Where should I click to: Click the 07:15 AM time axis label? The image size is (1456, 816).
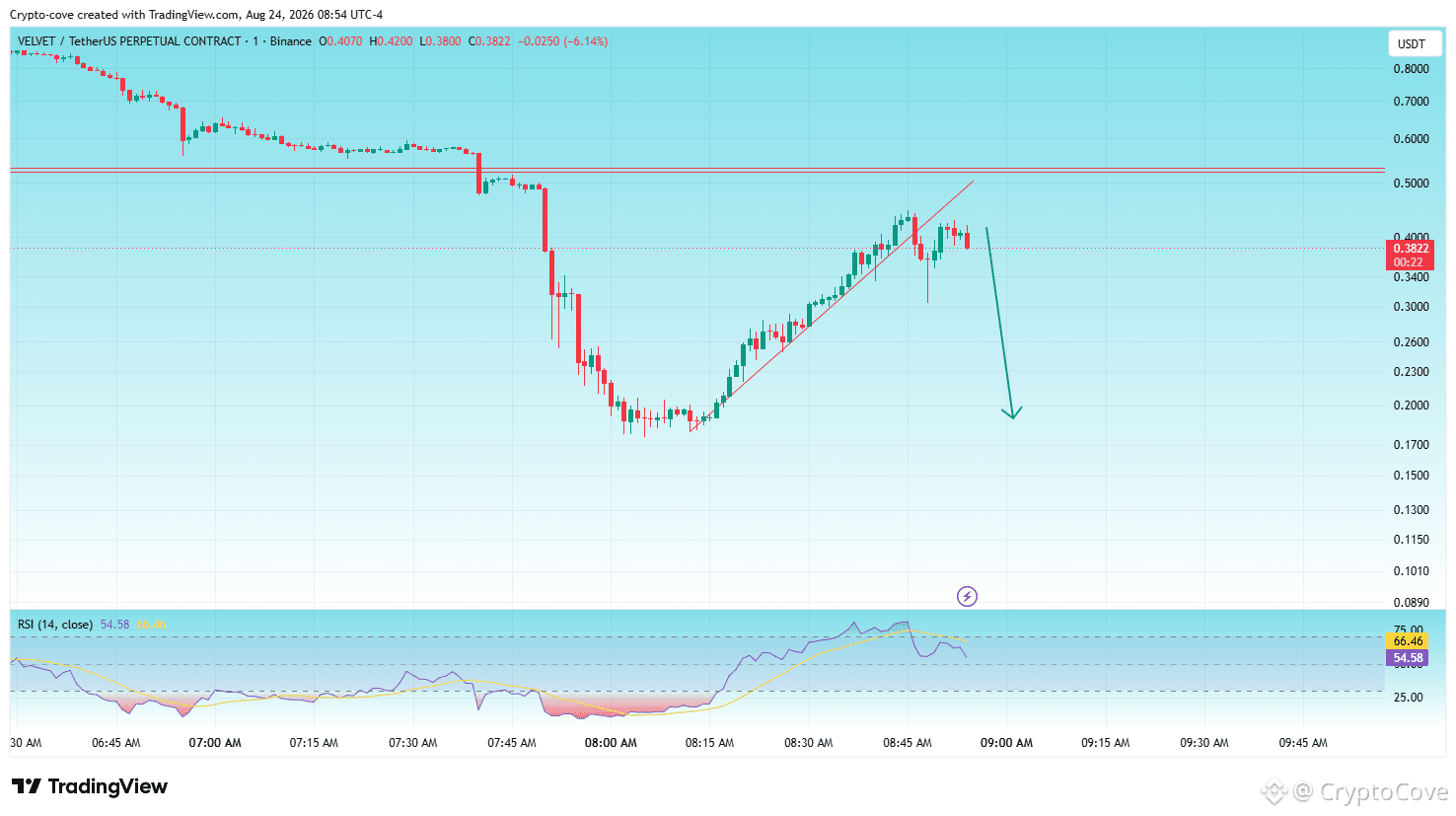click(x=314, y=743)
